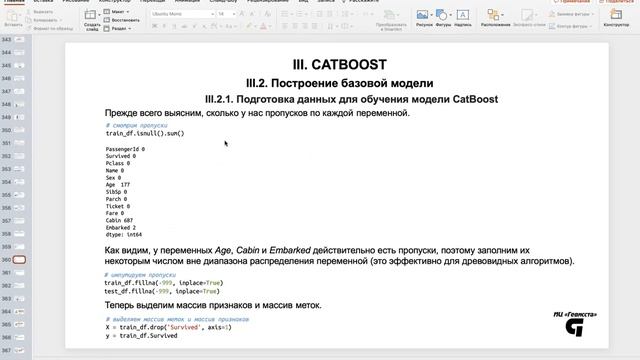The width and height of the screenshot is (640, 360).
Task: Open the Фигуры shapes gallery
Action: pos(441,15)
